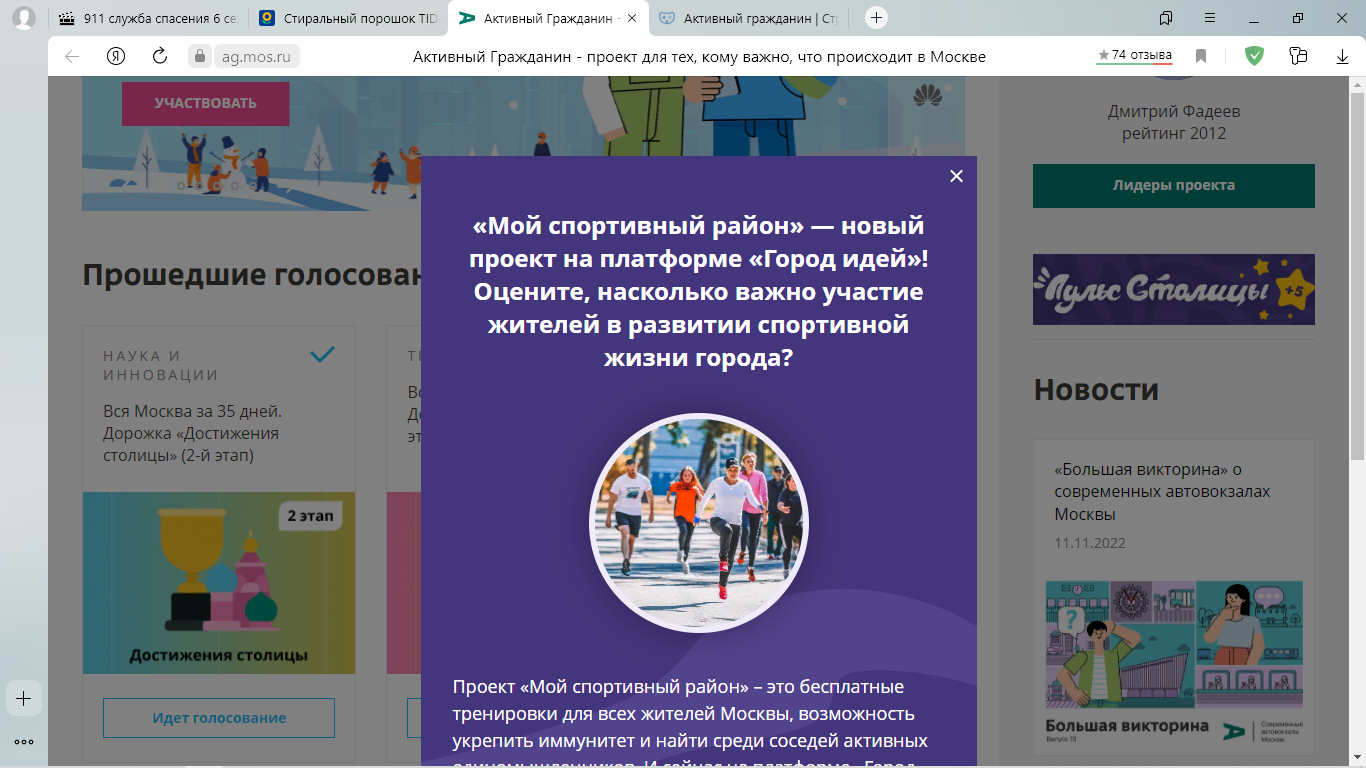Close the active Активный Гражданин tab
The image size is (1366, 768).
pyautogui.click(x=631, y=18)
